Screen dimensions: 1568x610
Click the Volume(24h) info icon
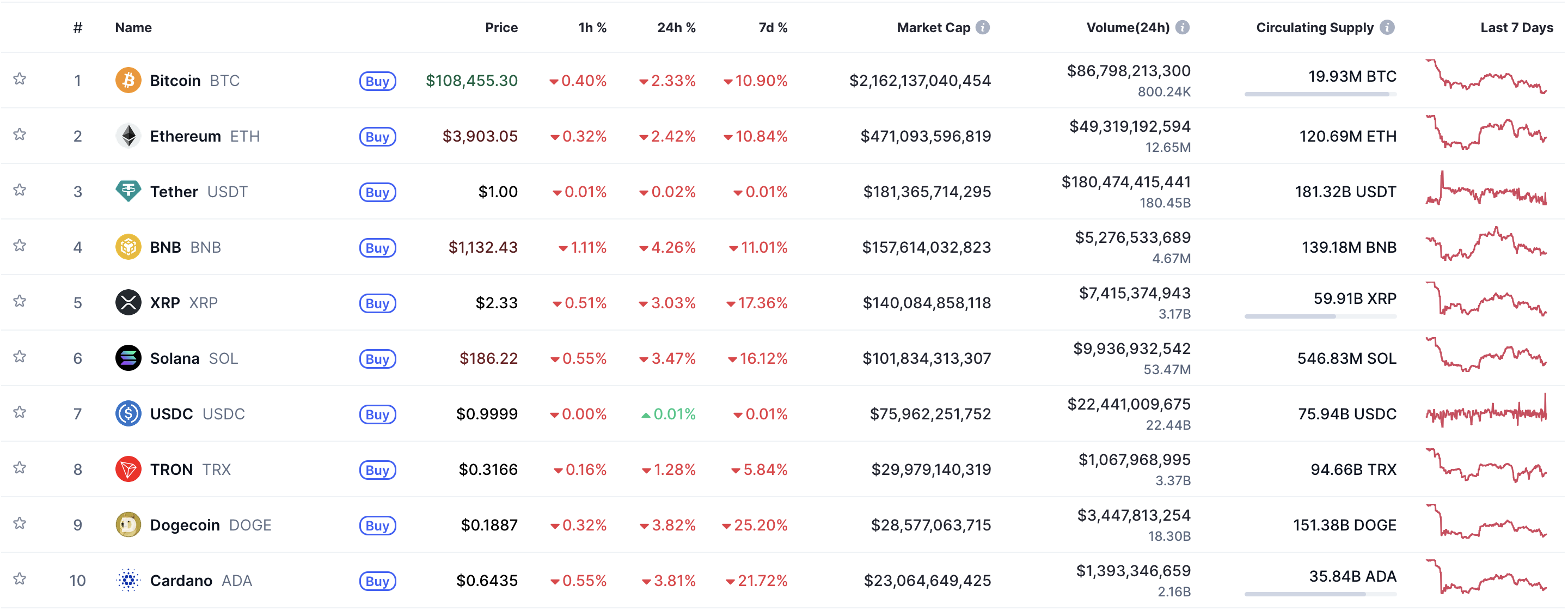pyautogui.click(x=1181, y=27)
